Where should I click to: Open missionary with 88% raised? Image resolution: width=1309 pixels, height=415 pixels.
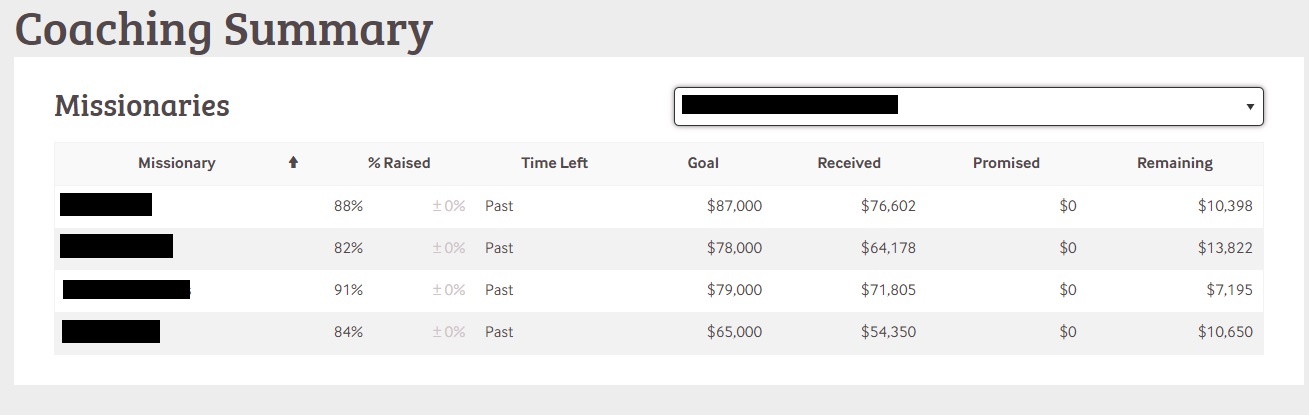pos(106,205)
